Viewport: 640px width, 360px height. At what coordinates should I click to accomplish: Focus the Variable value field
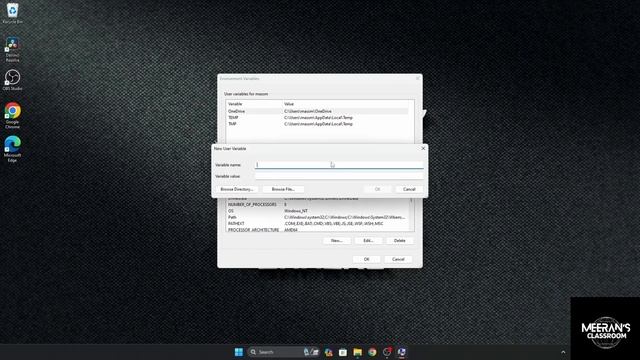[339, 176]
